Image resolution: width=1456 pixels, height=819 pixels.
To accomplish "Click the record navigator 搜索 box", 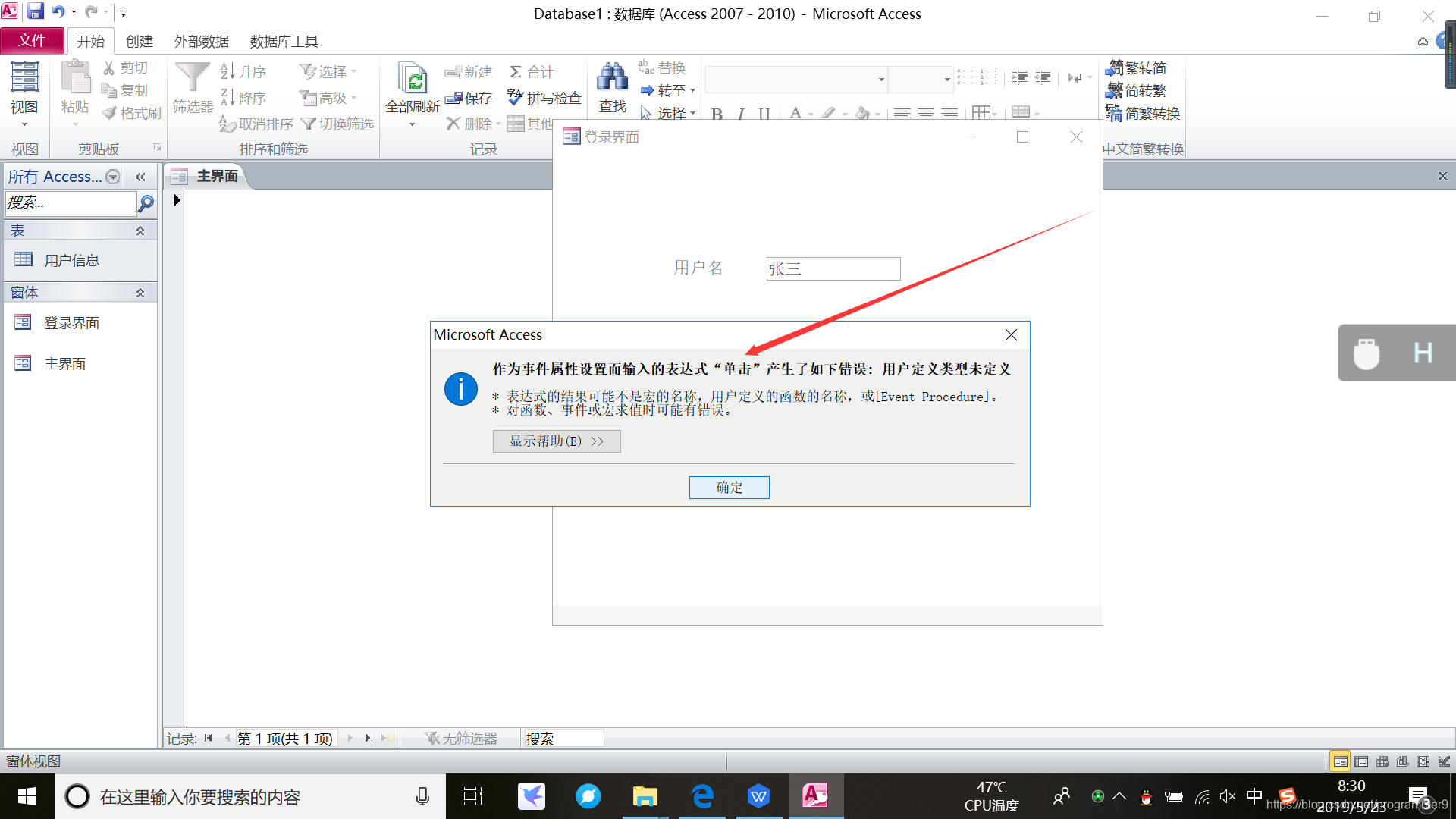I will pyautogui.click(x=563, y=738).
